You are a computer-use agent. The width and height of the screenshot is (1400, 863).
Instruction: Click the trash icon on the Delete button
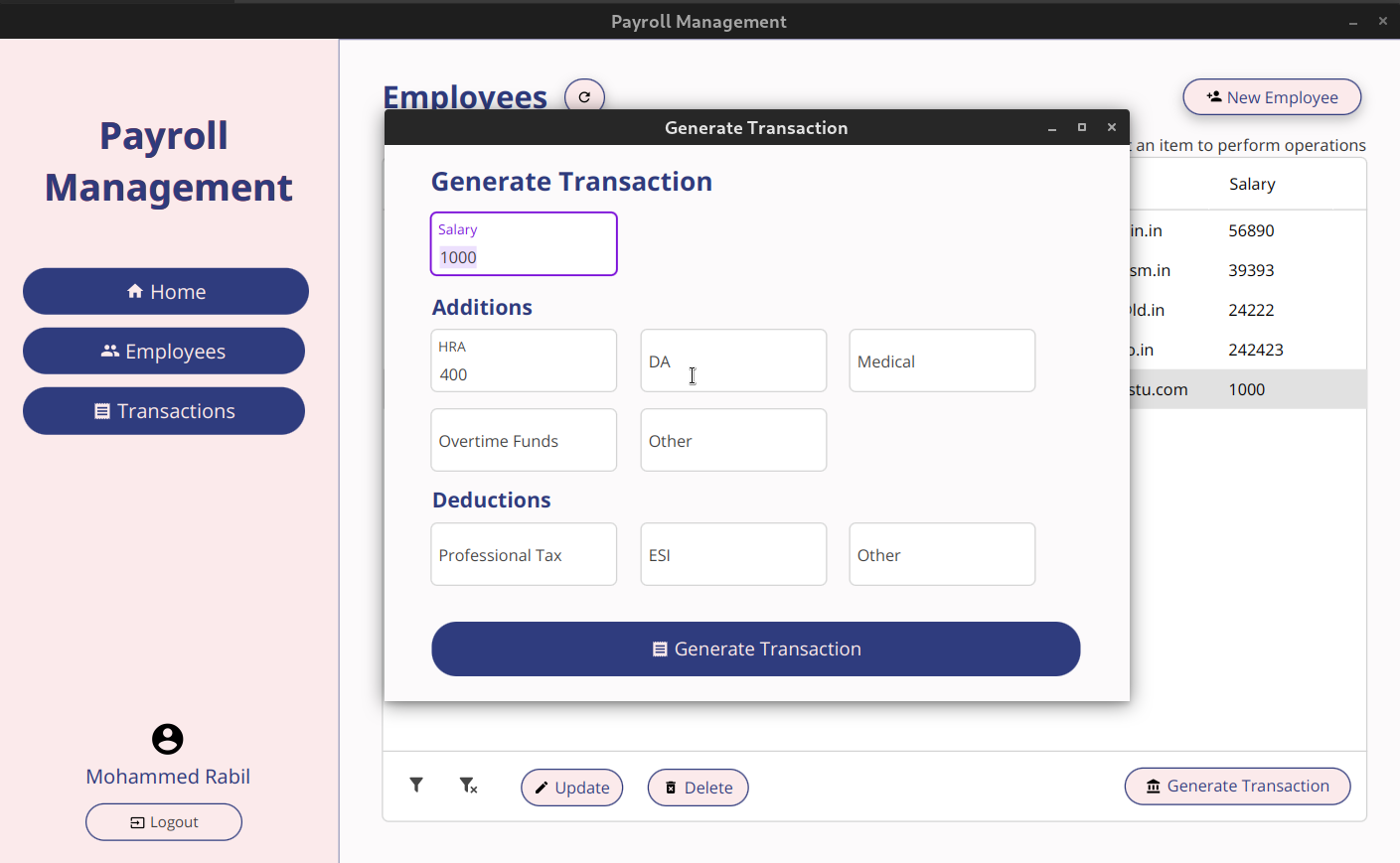(672, 787)
